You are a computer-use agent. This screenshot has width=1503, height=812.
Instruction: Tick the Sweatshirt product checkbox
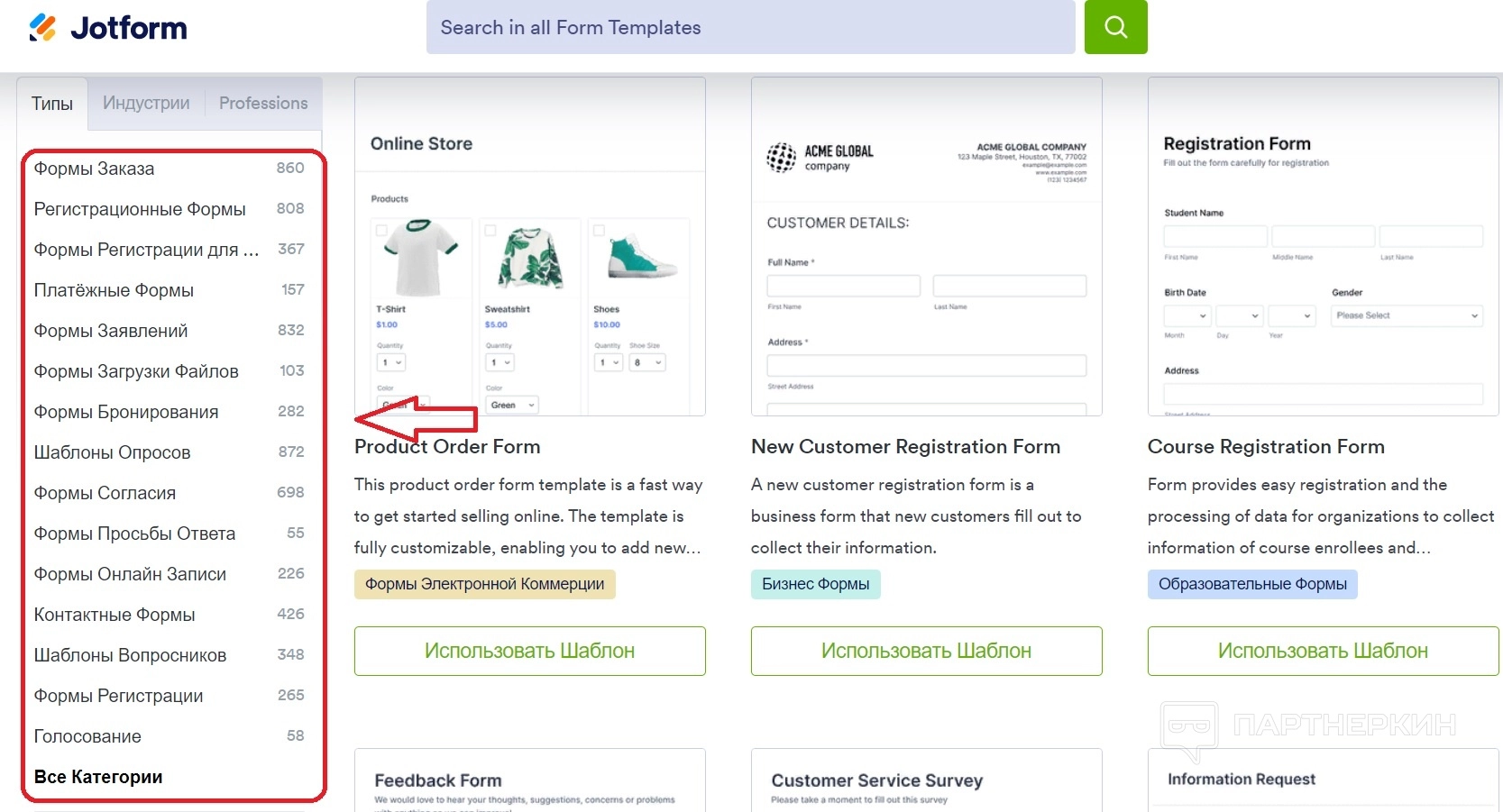(490, 231)
